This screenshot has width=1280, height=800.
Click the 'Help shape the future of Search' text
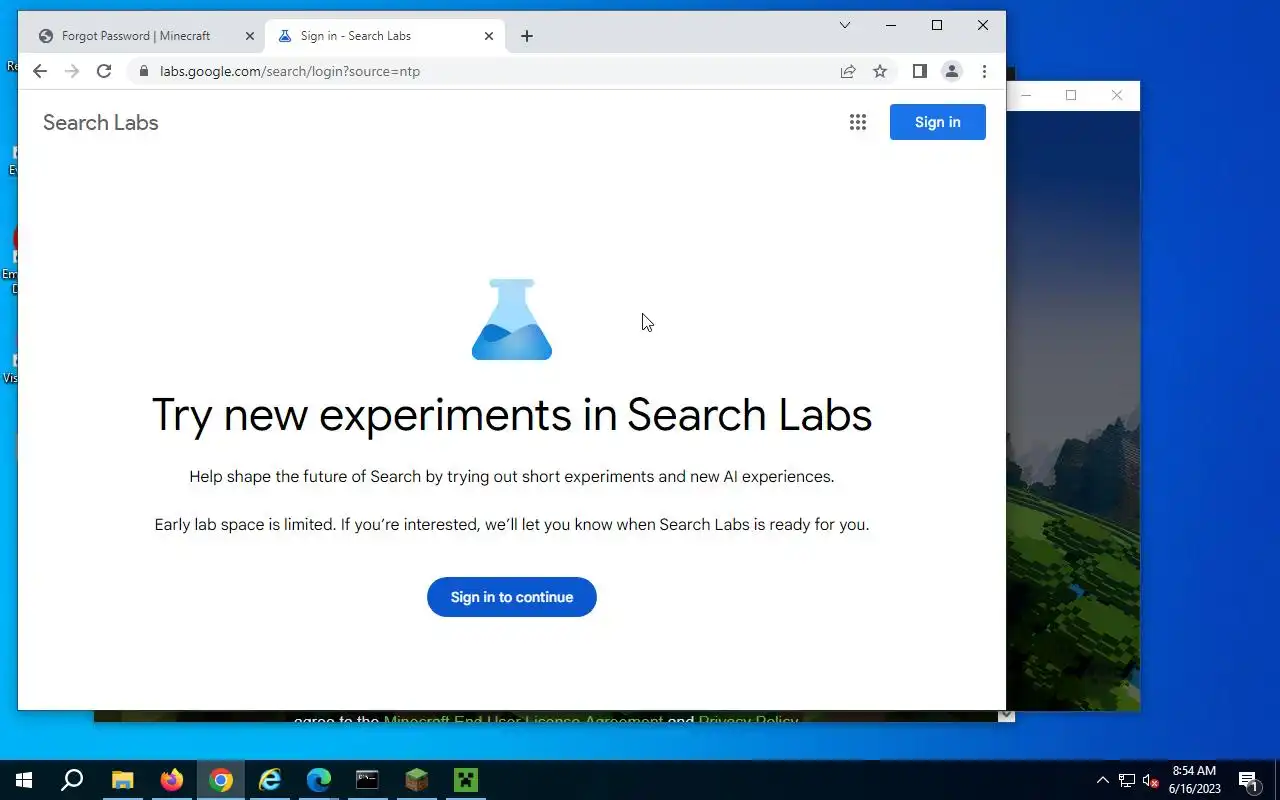(512, 477)
